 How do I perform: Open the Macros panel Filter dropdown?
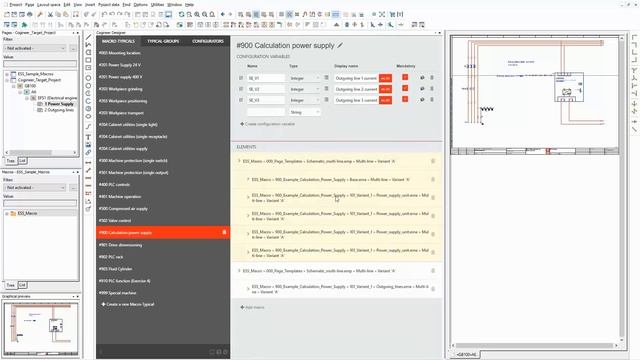coord(35,188)
